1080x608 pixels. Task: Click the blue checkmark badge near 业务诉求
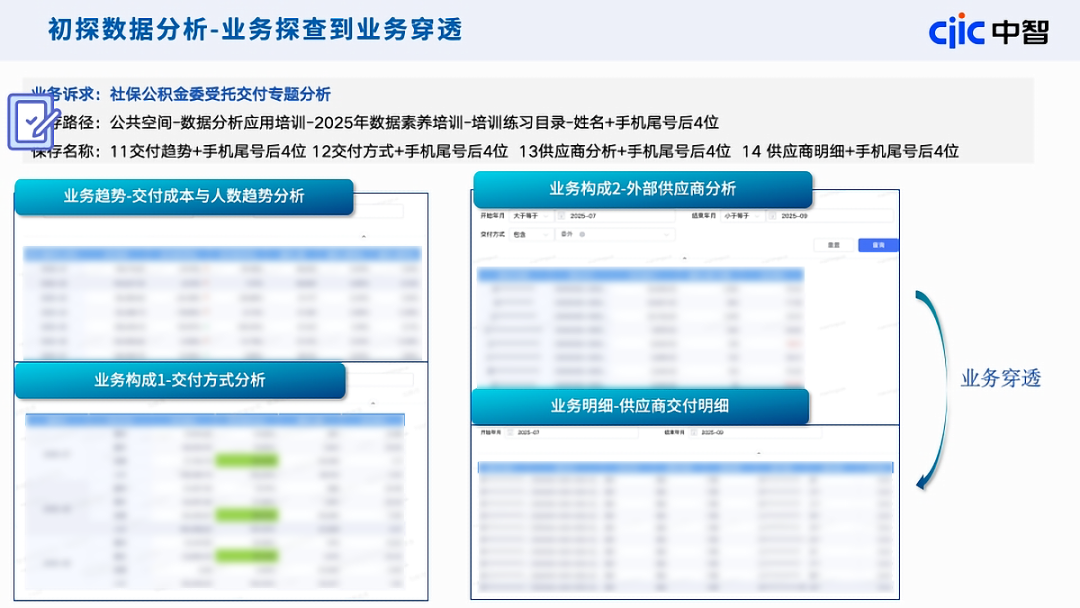(32, 120)
